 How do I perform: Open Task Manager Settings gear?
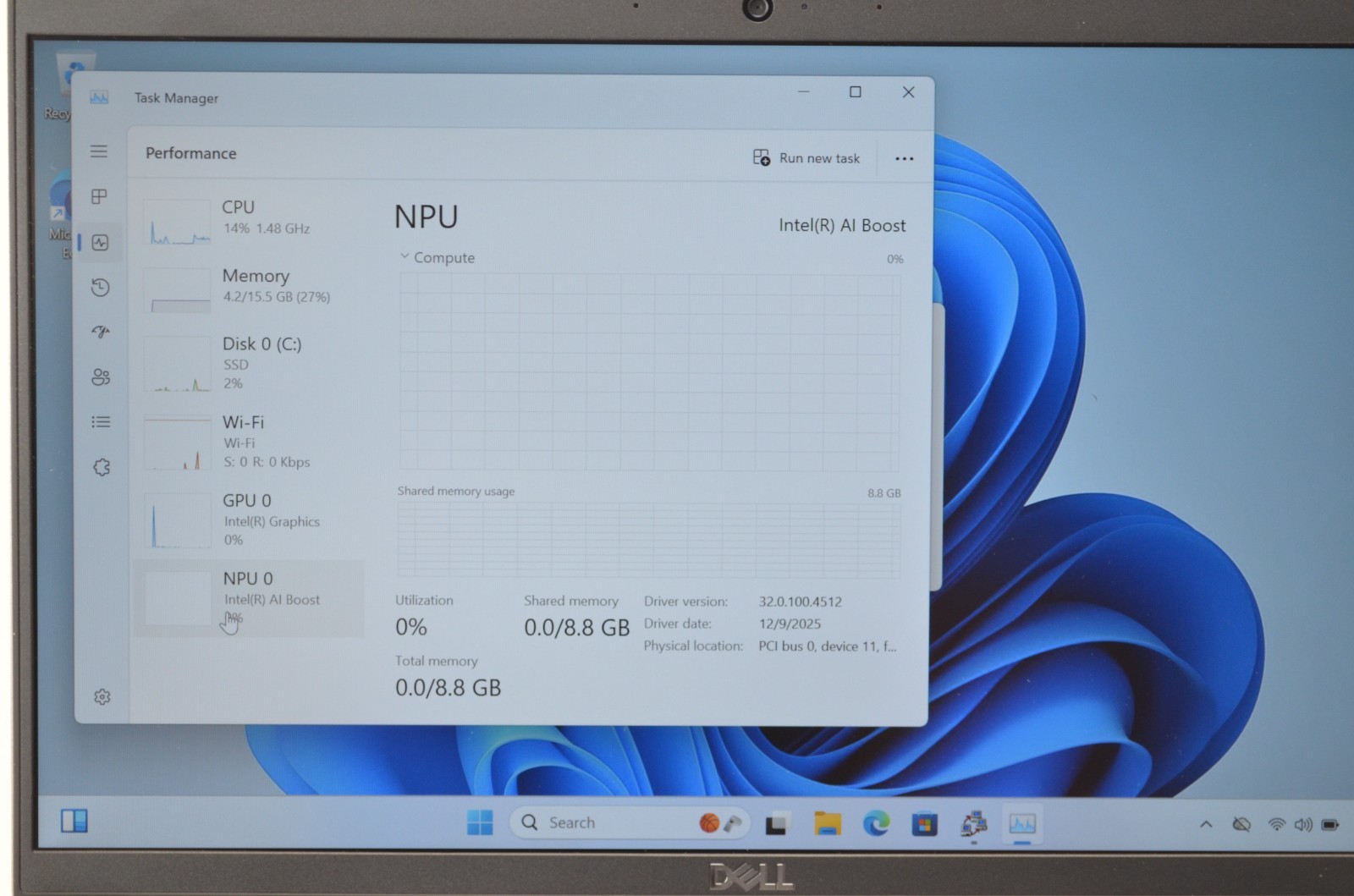coord(102,696)
